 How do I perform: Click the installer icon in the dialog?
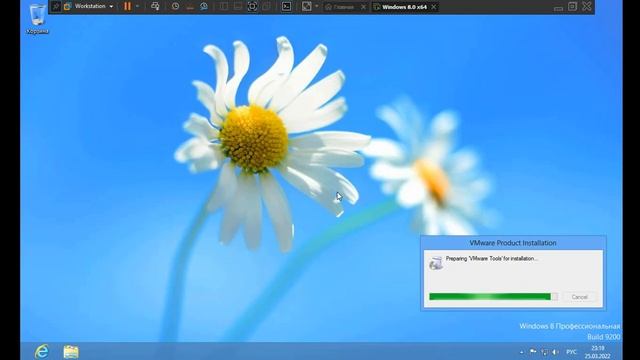coord(436,263)
